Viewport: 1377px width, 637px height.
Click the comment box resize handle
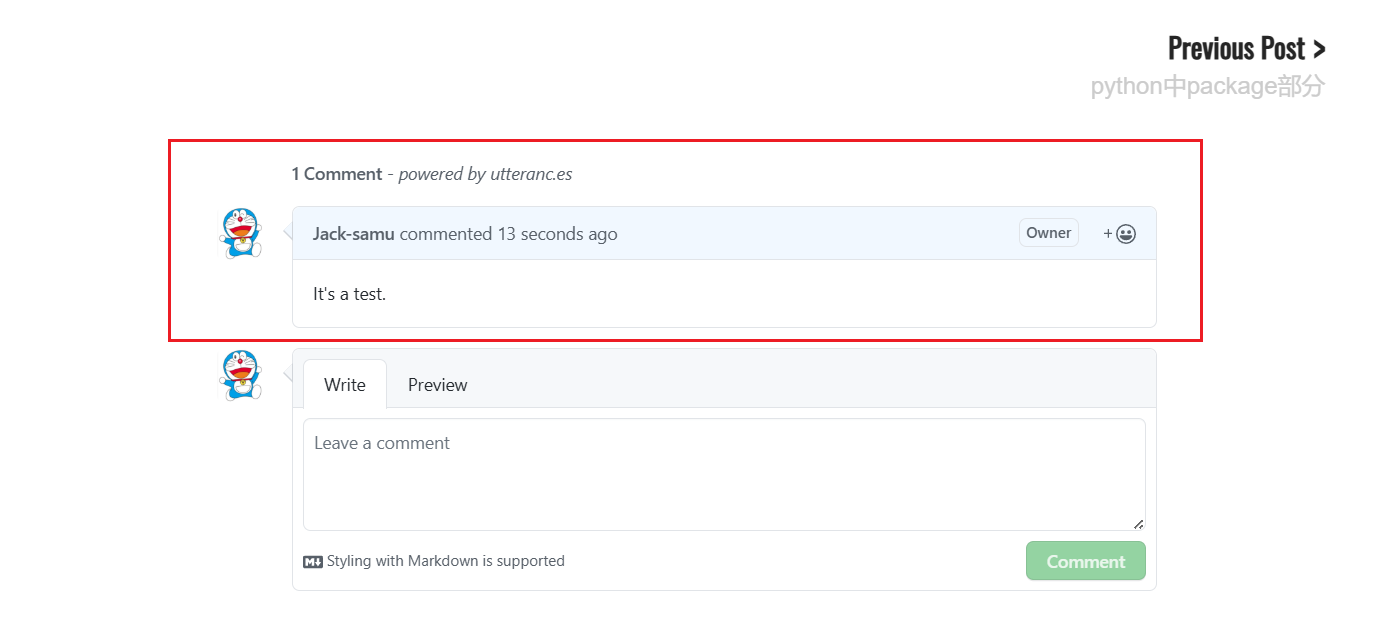1138,524
